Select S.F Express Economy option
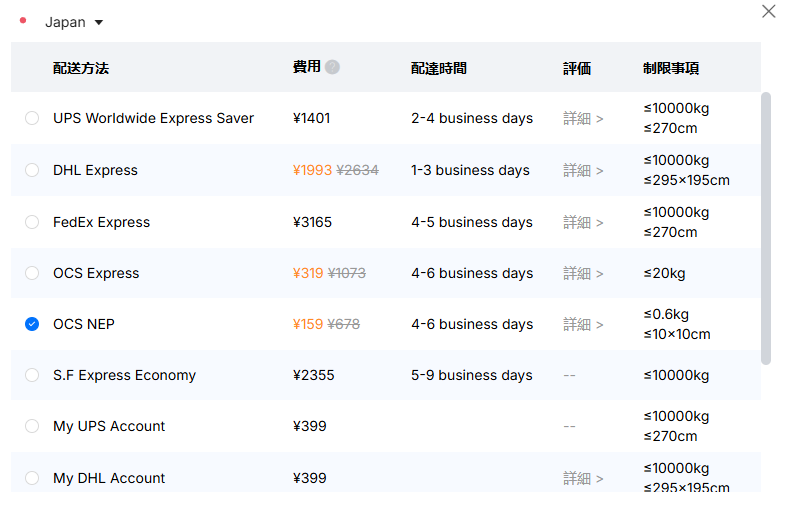Image resolution: width=785 pixels, height=510 pixels. tap(32, 375)
